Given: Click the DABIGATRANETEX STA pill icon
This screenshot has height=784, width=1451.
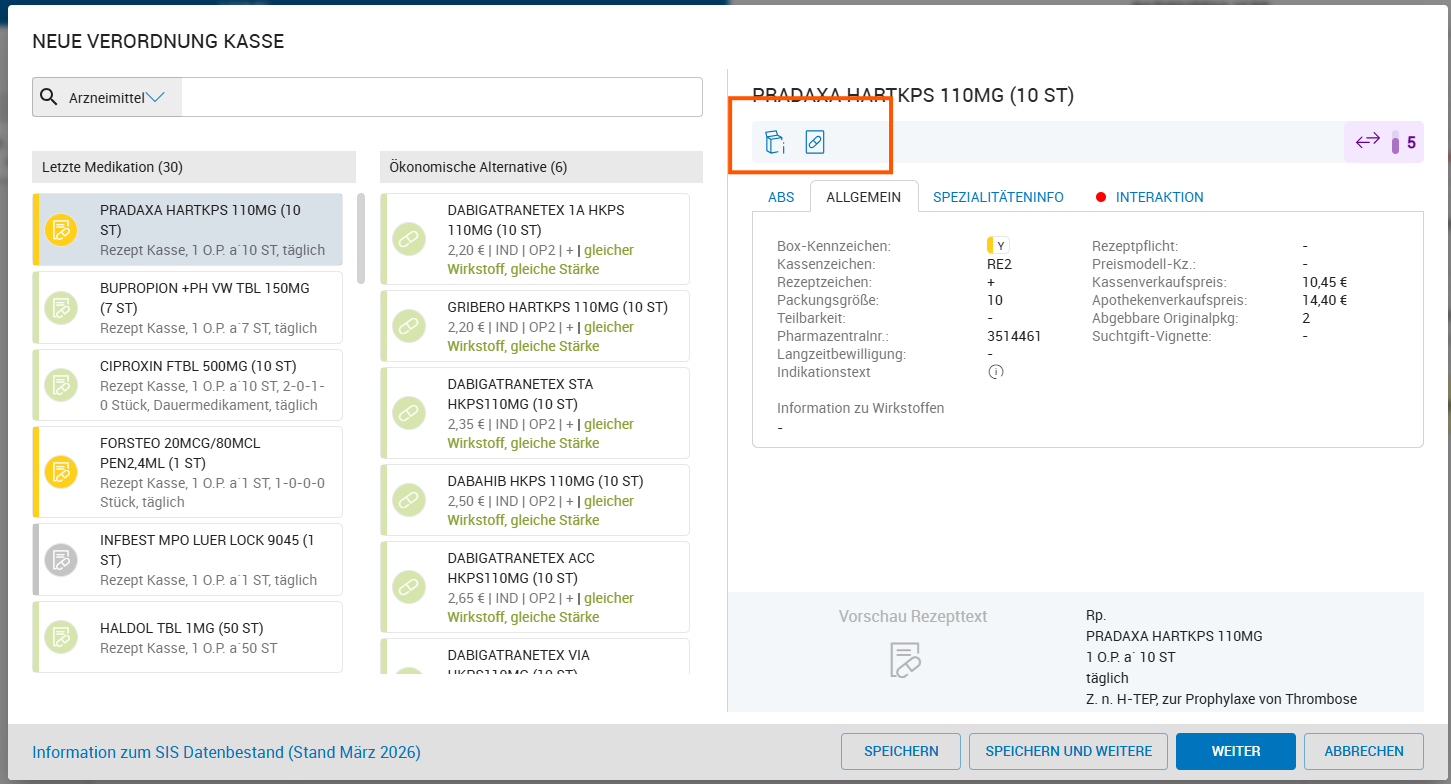Looking at the screenshot, I should tap(408, 413).
